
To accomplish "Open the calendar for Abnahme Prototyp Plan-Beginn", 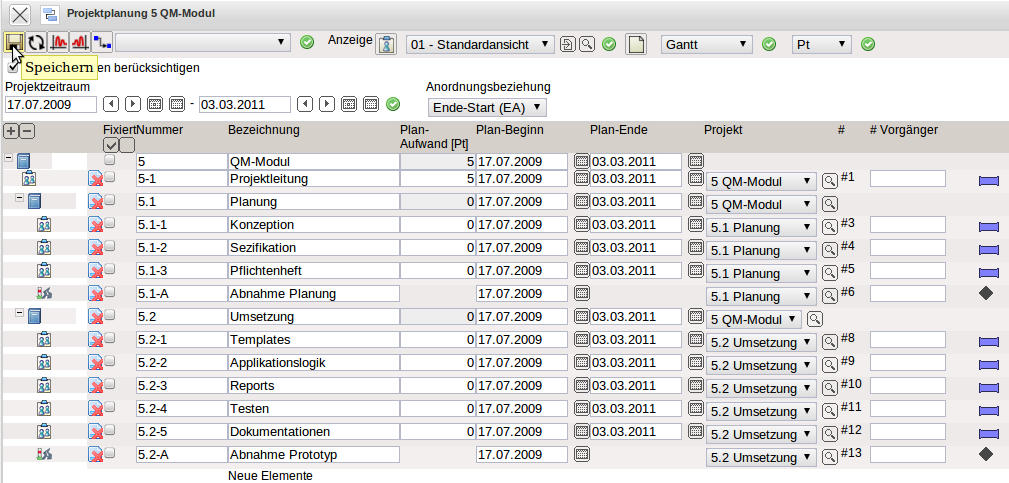I will 582,454.
